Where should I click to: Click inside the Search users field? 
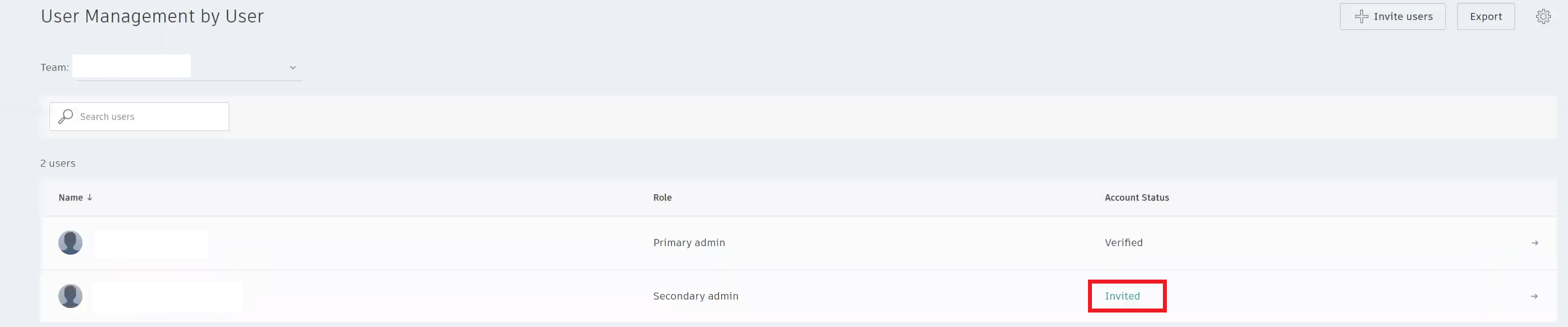click(146, 117)
